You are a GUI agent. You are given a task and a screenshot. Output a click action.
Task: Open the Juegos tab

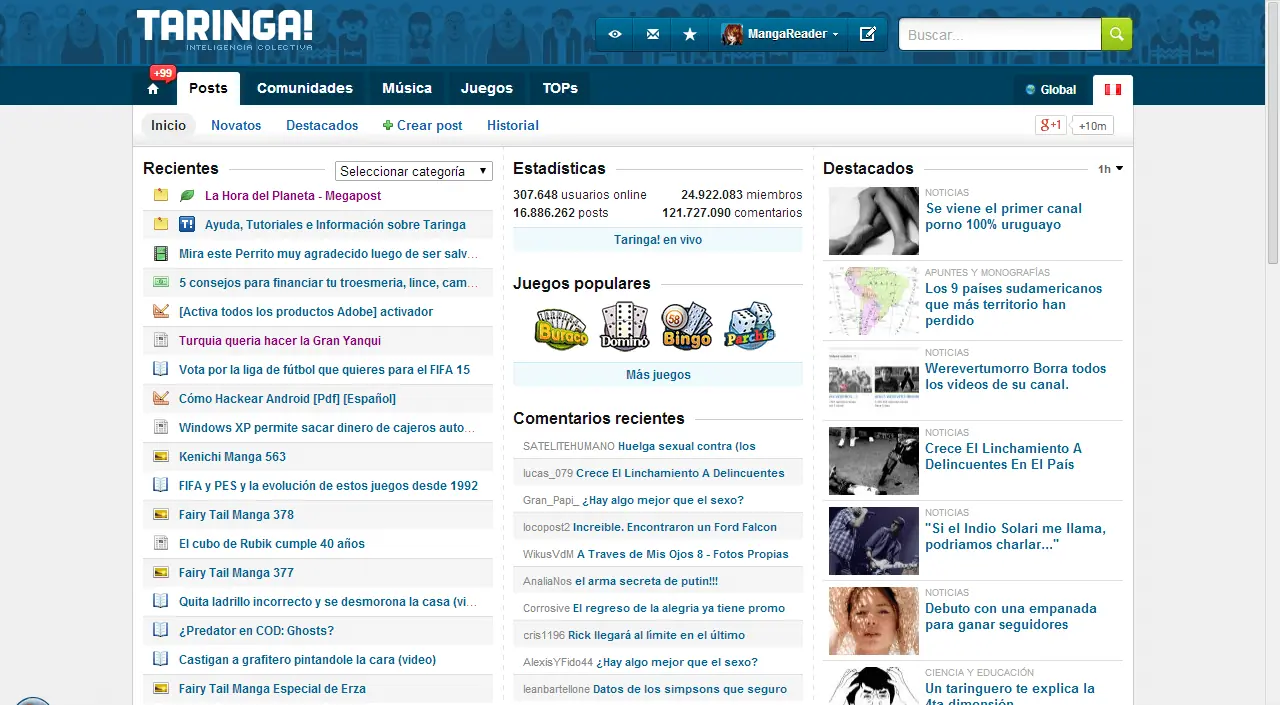tap(487, 88)
